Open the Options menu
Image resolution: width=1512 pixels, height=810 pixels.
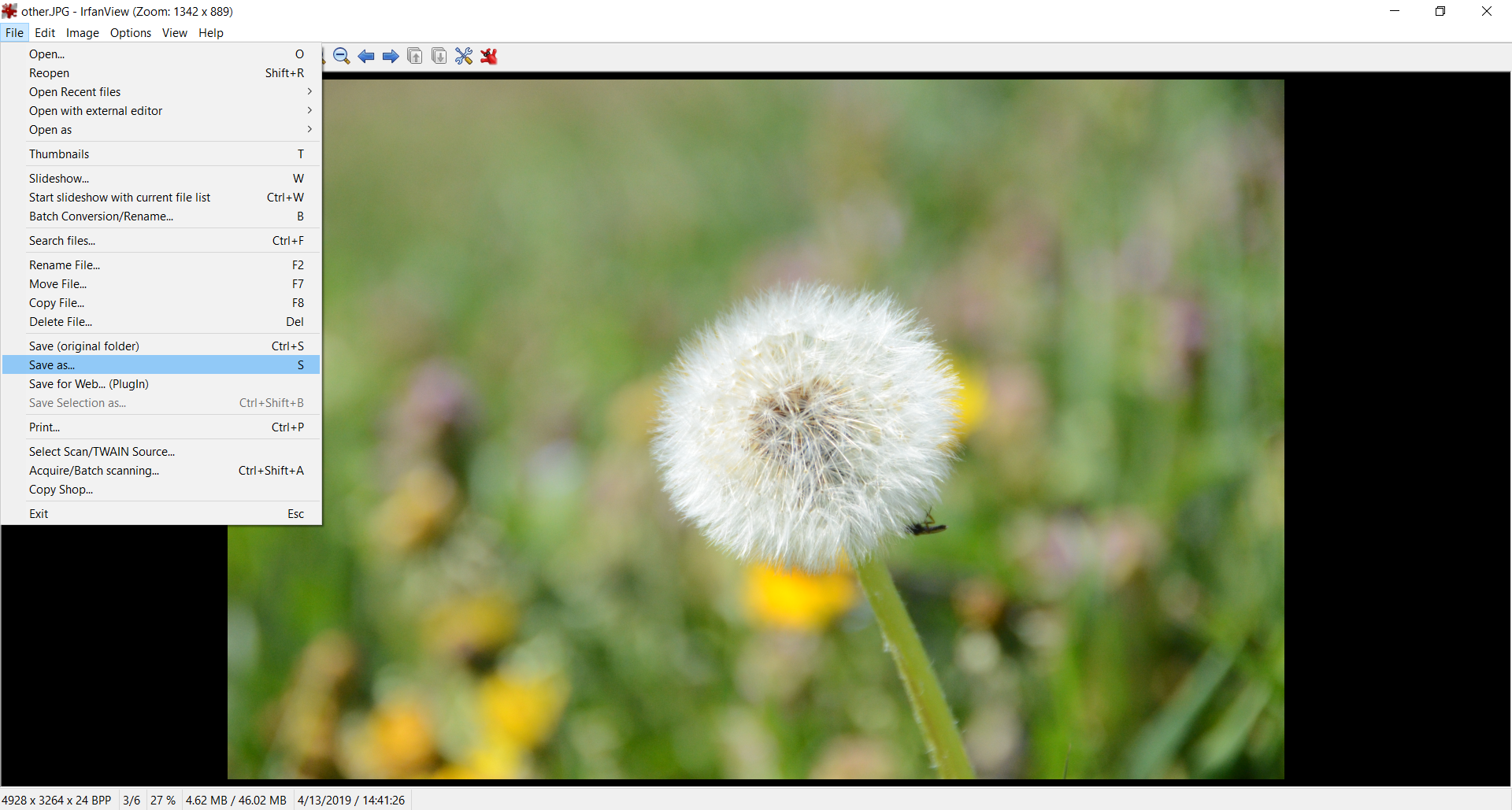tap(130, 33)
